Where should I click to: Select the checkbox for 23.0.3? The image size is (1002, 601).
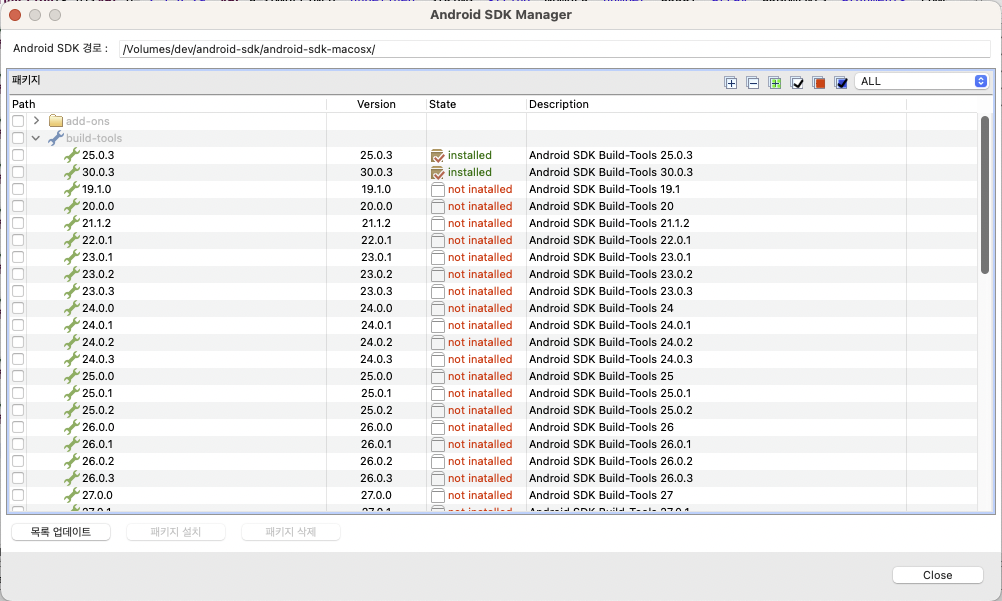click(18, 291)
